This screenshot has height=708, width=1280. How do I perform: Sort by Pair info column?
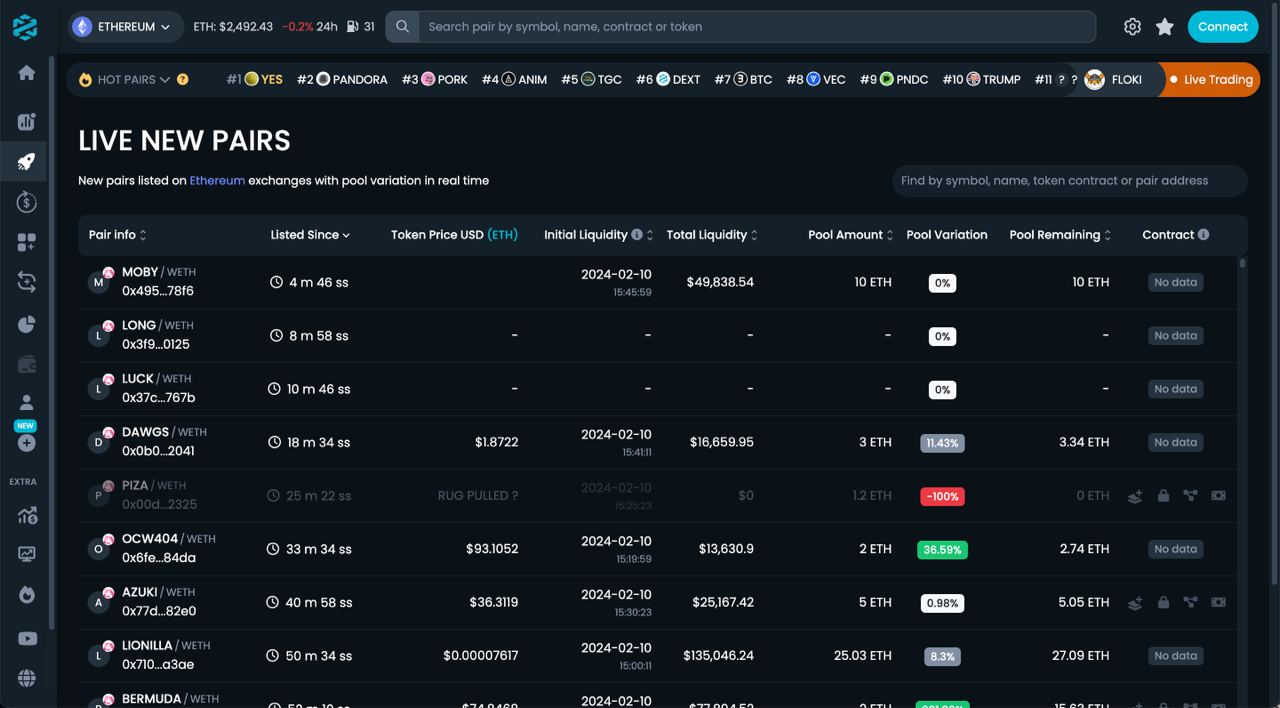[117, 235]
